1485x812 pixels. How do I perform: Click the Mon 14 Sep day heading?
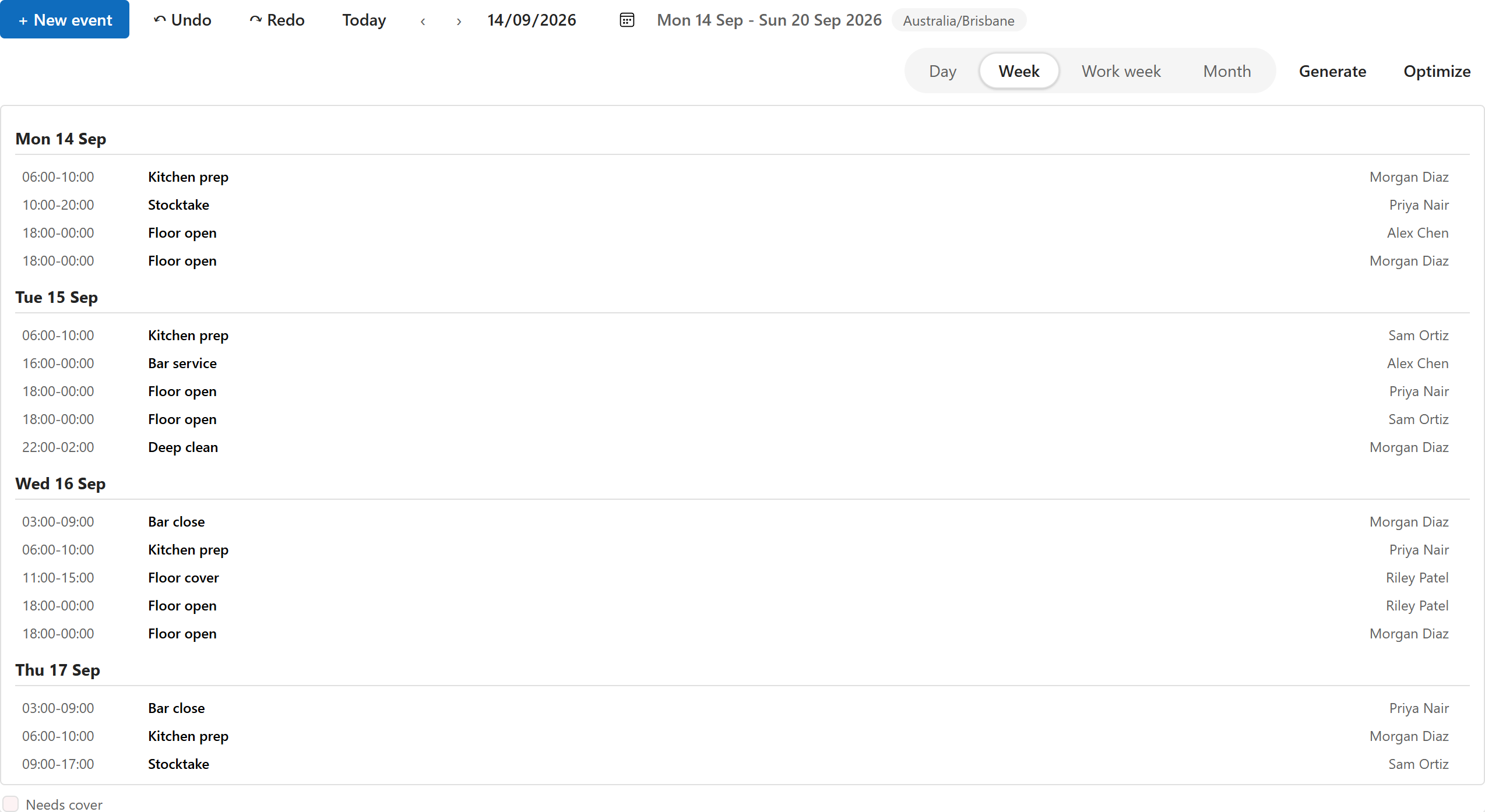click(x=61, y=139)
